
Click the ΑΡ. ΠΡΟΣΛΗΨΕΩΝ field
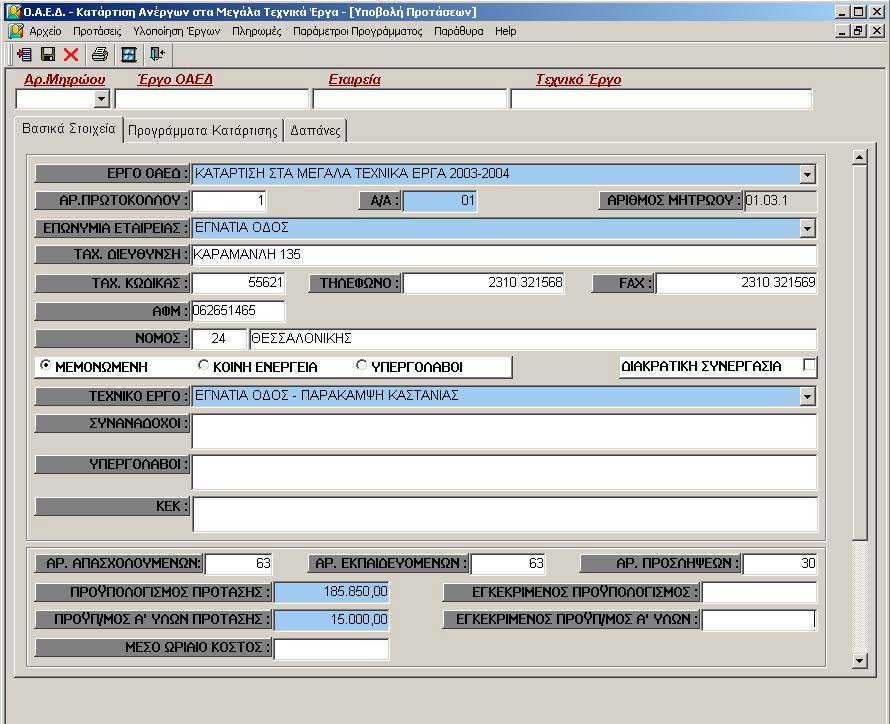coord(780,563)
